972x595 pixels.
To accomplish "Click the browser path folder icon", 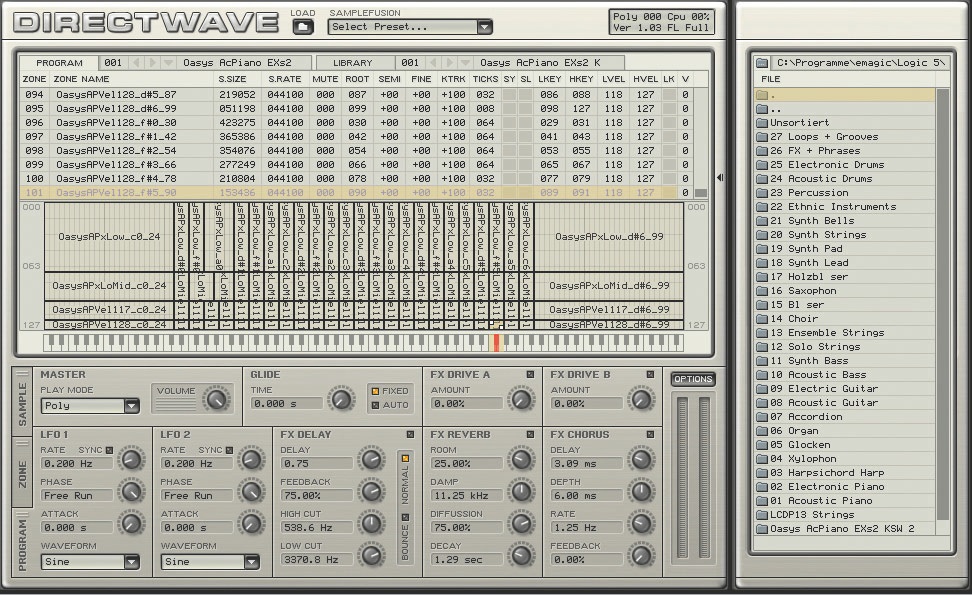I will click(x=762, y=63).
